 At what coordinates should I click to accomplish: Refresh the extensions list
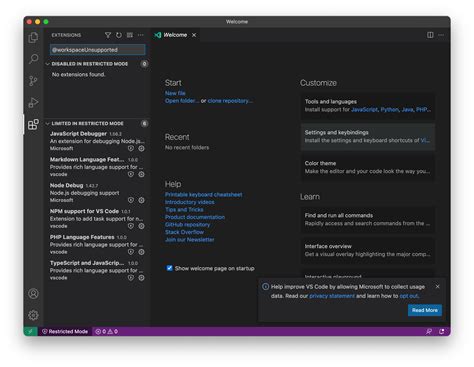tap(119, 35)
